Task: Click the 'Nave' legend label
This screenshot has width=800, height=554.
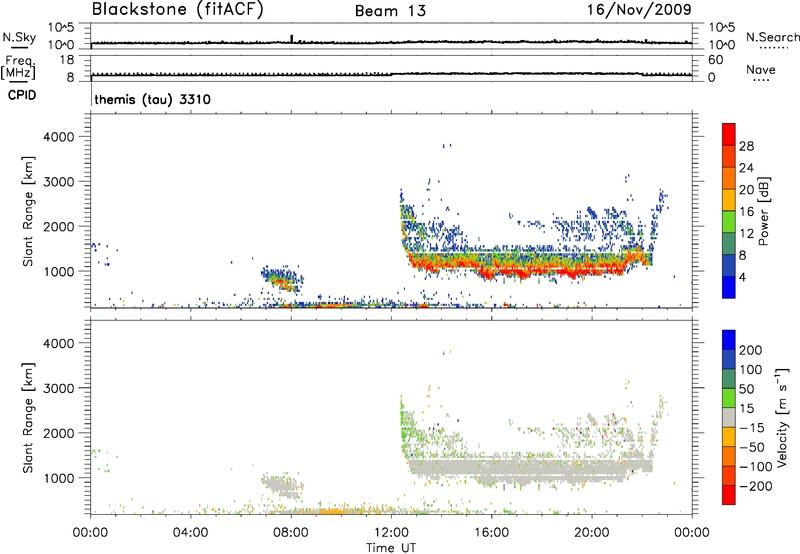Action: tap(761, 69)
